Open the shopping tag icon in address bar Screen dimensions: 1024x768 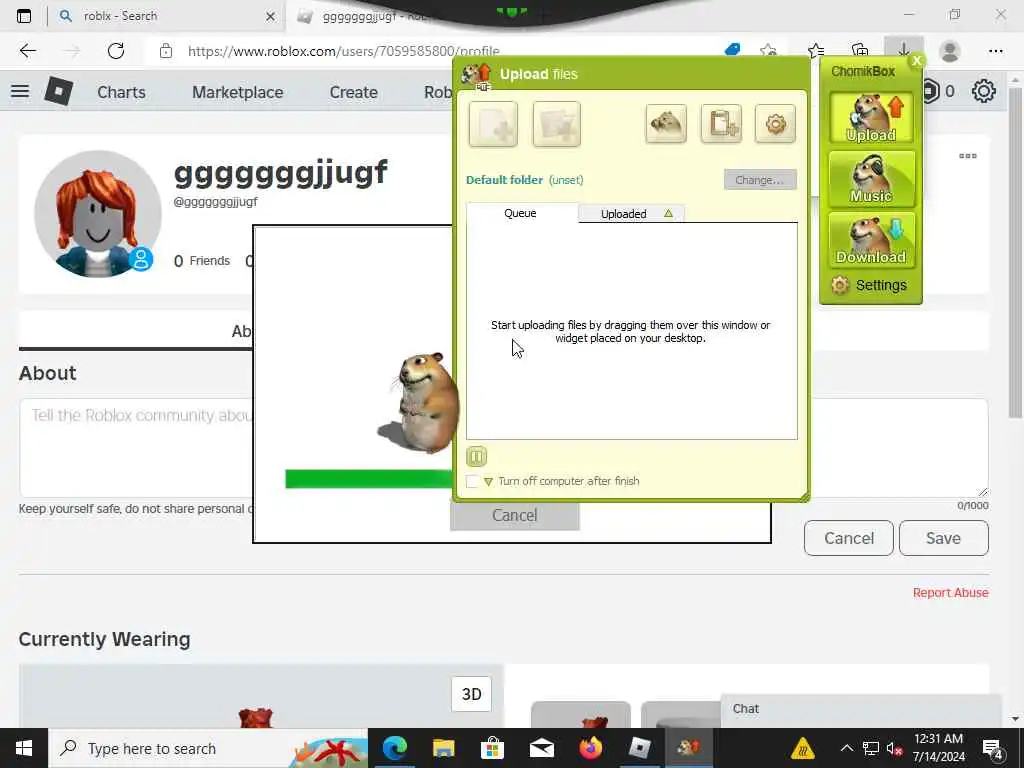click(733, 50)
